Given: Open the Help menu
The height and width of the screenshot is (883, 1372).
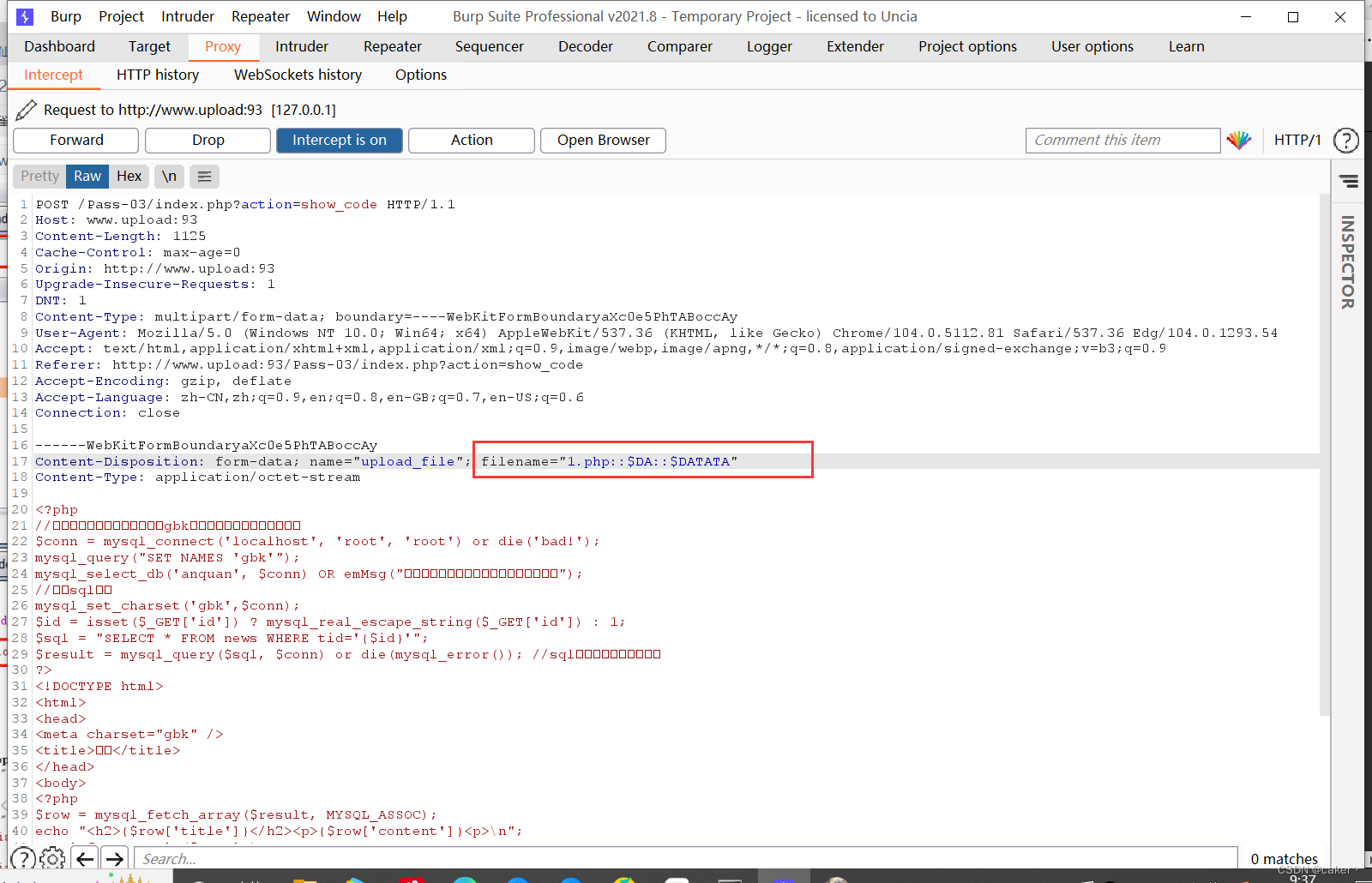Looking at the screenshot, I should (392, 16).
